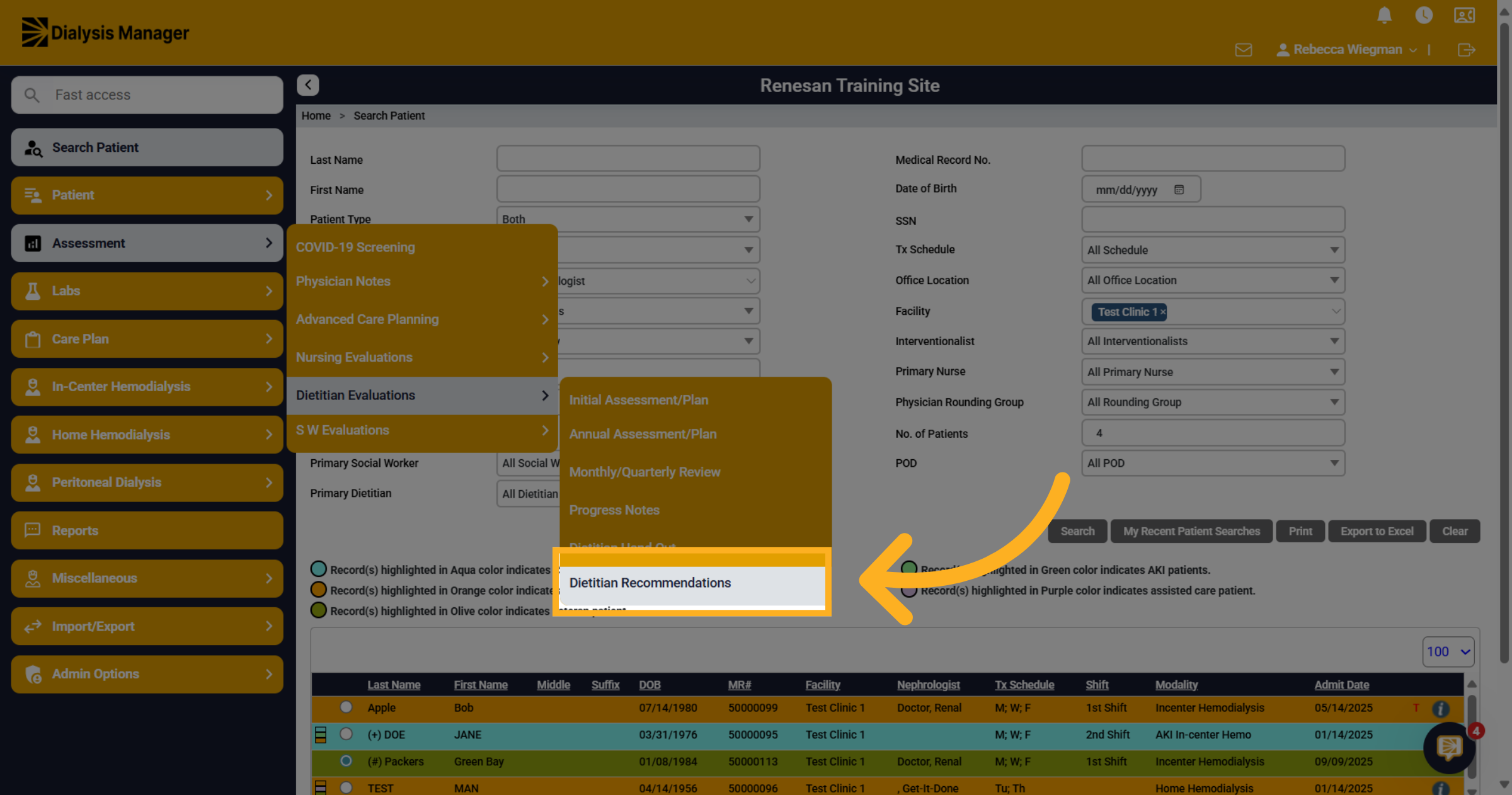The height and width of the screenshot is (795, 1512).
Task: Open the POD dropdown
Action: point(1213,463)
